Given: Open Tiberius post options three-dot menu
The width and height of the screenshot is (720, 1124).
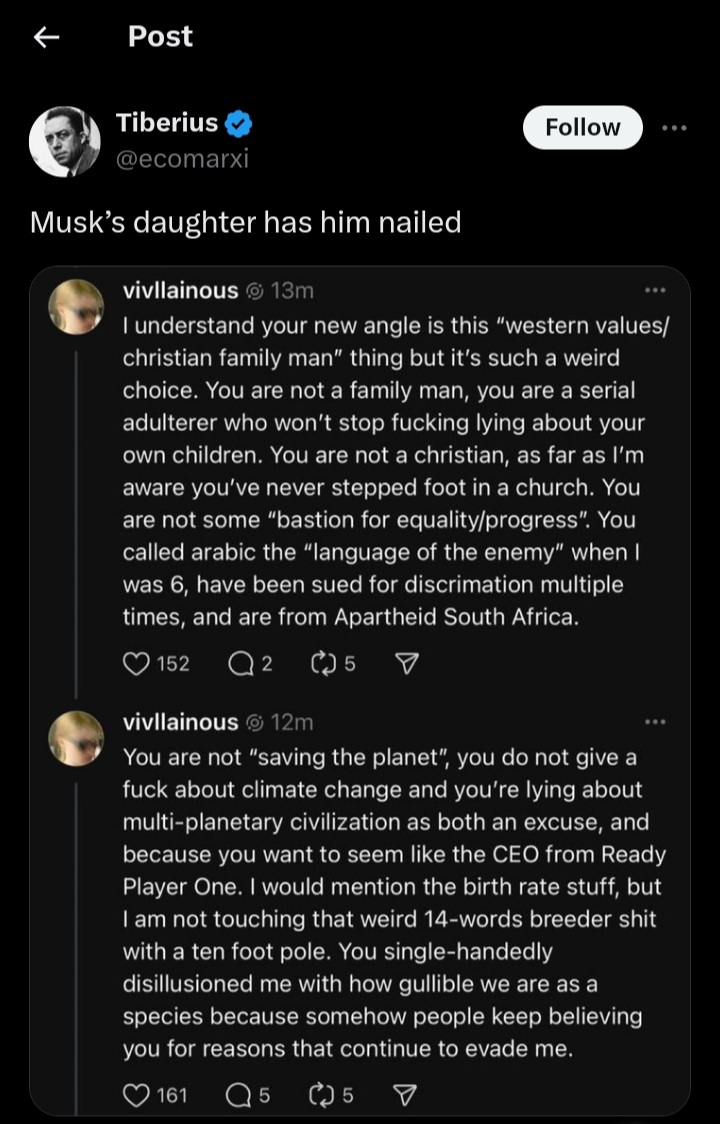Looking at the screenshot, I should 674,128.
